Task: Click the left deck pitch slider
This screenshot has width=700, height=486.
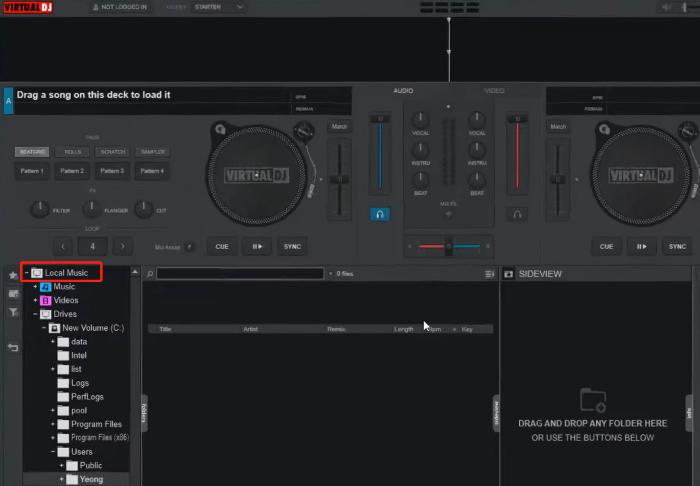Action: pyautogui.click(x=339, y=180)
